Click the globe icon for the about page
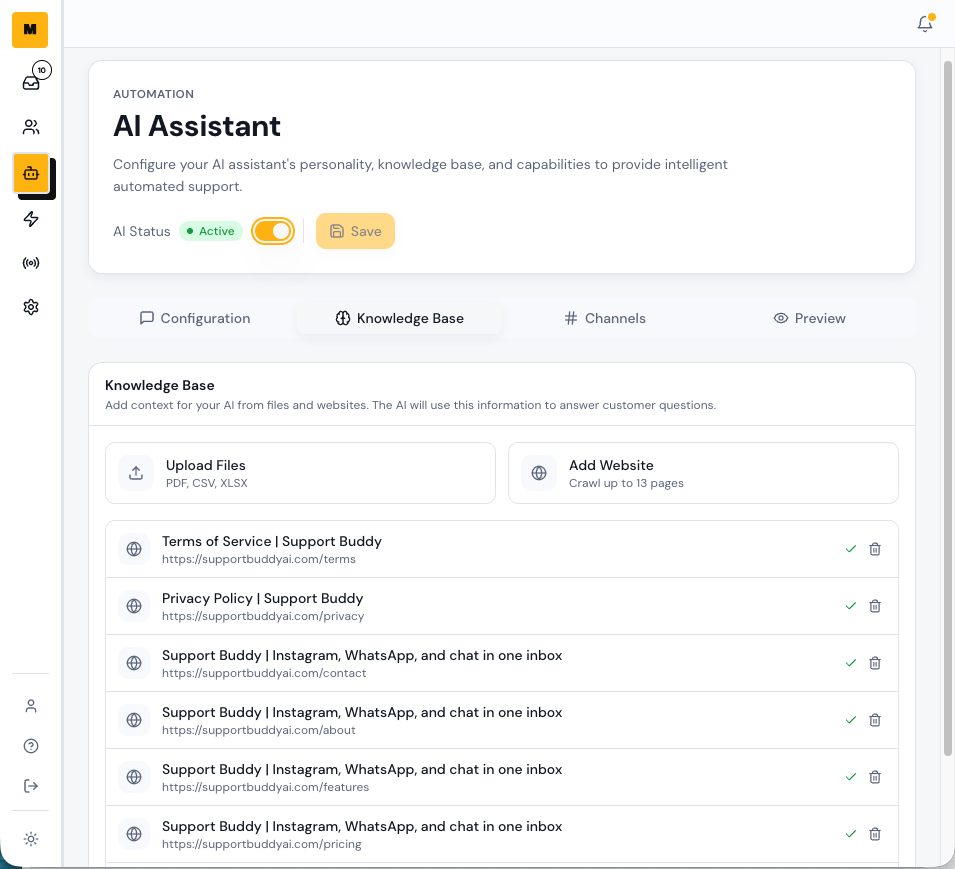The height and width of the screenshot is (869, 955). pyautogui.click(x=134, y=720)
